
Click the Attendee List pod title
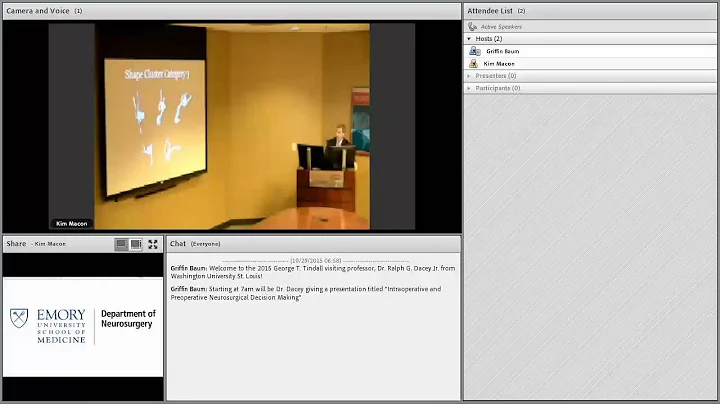489,11
